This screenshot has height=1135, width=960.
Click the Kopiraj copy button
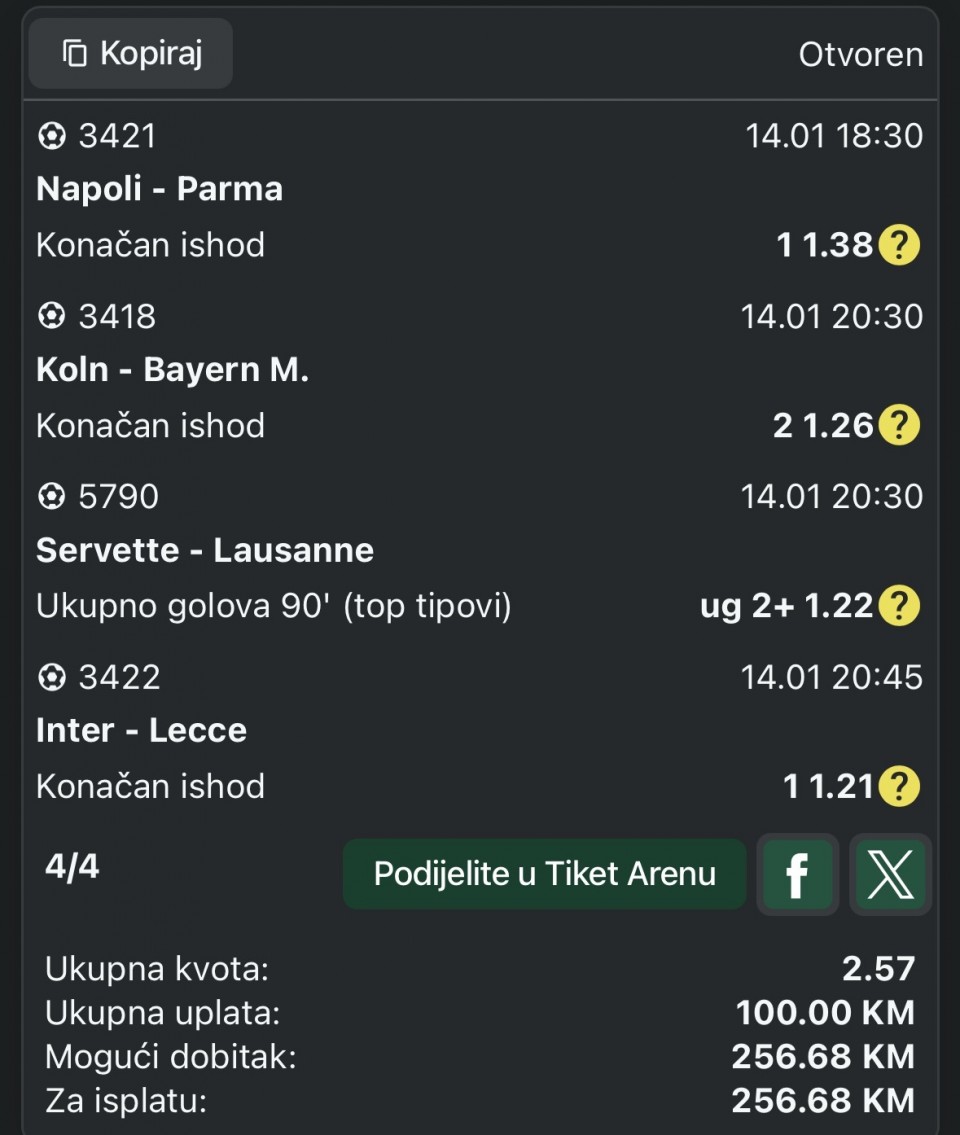(131, 54)
